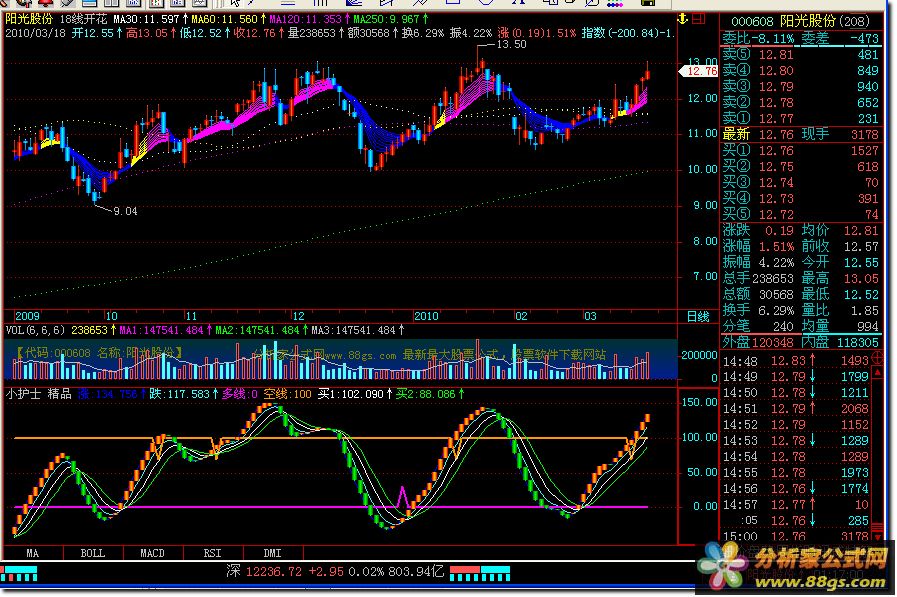This screenshot has width=897, height=597.
Task: Switch to the BOLL indicator tab
Action: click(x=92, y=552)
